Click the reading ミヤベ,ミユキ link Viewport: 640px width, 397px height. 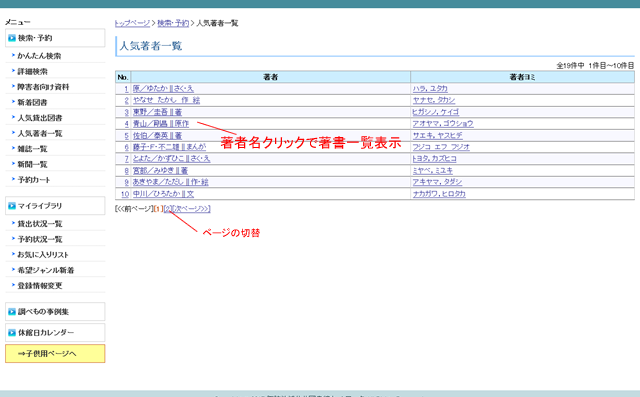click(432, 171)
